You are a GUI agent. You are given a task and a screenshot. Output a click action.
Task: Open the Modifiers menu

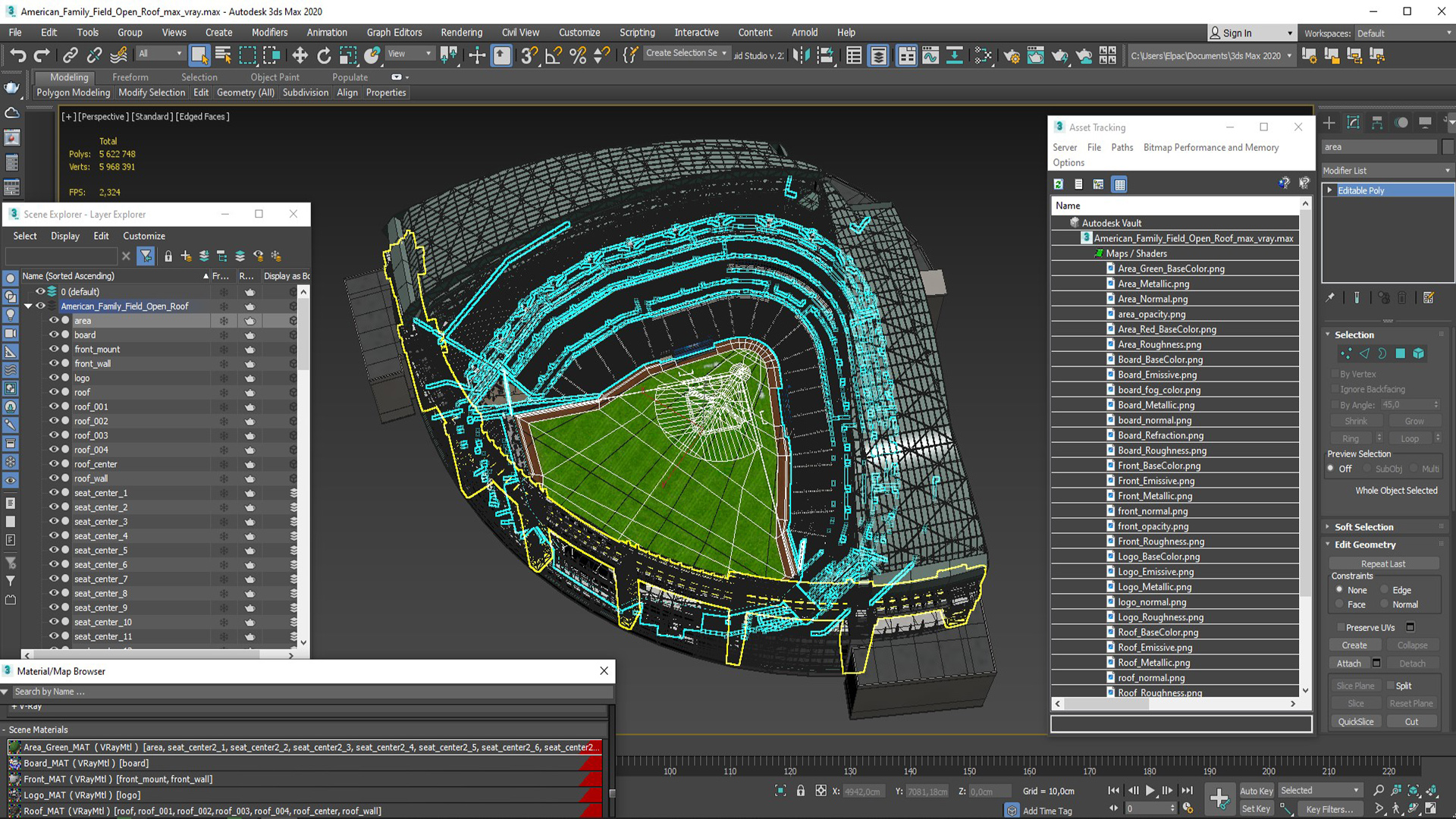[268, 32]
